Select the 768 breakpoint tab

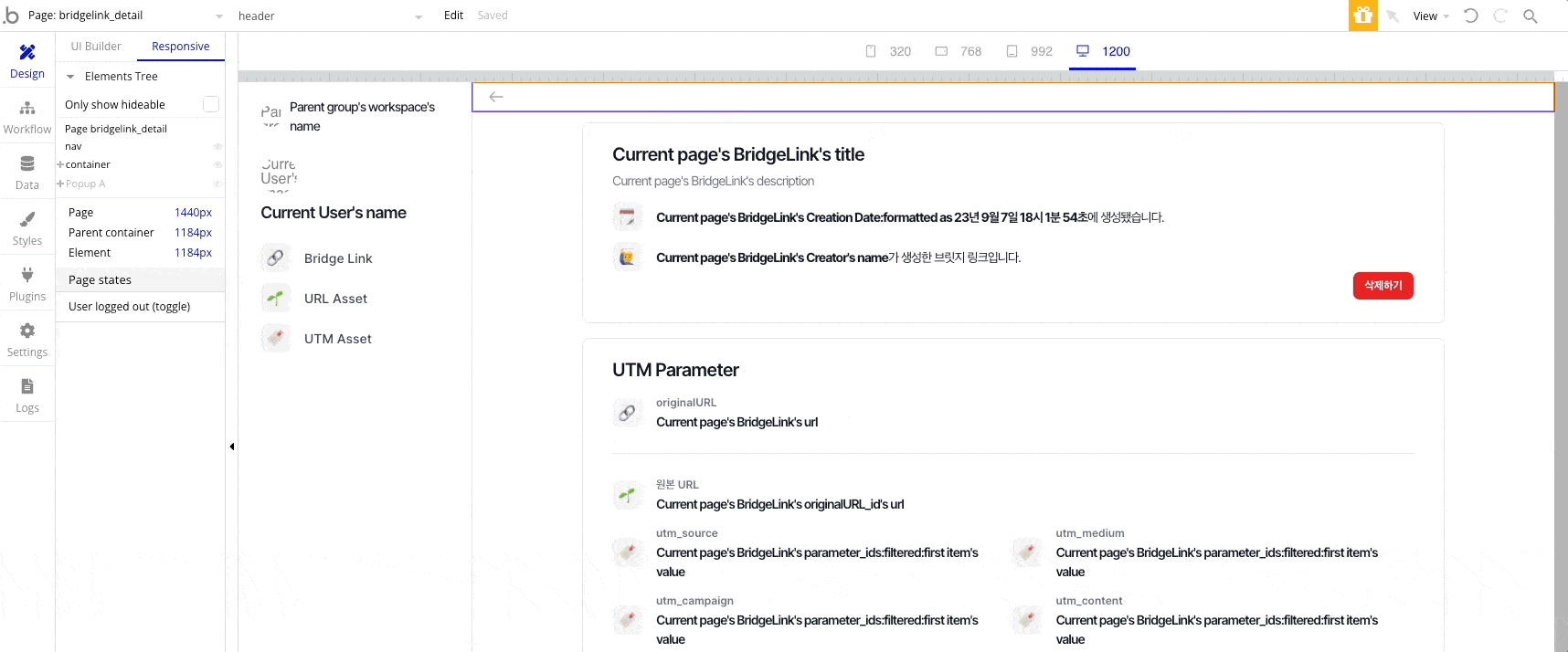click(x=959, y=51)
